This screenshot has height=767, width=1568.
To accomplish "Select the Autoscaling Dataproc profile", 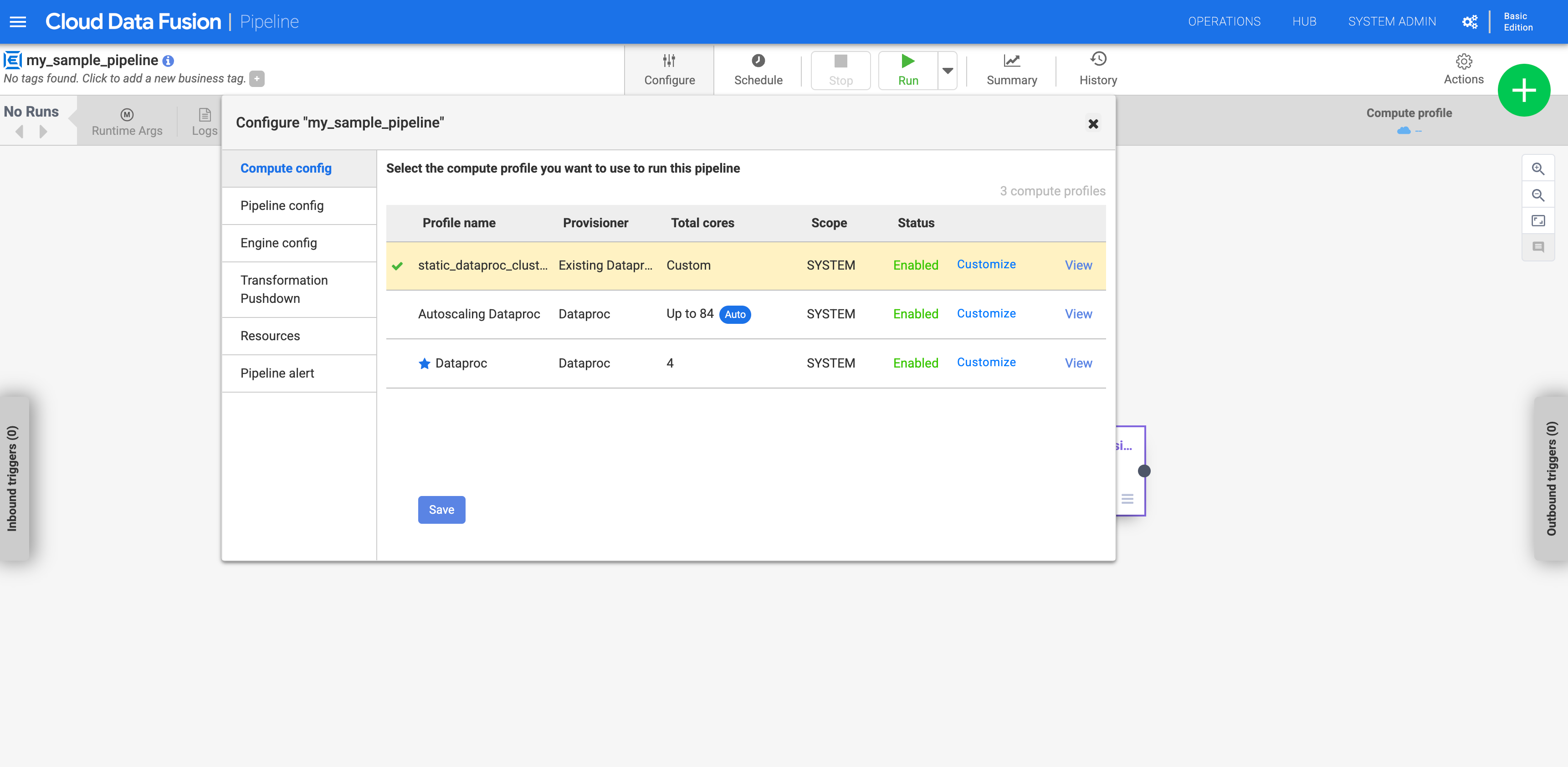I will click(479, 314).
